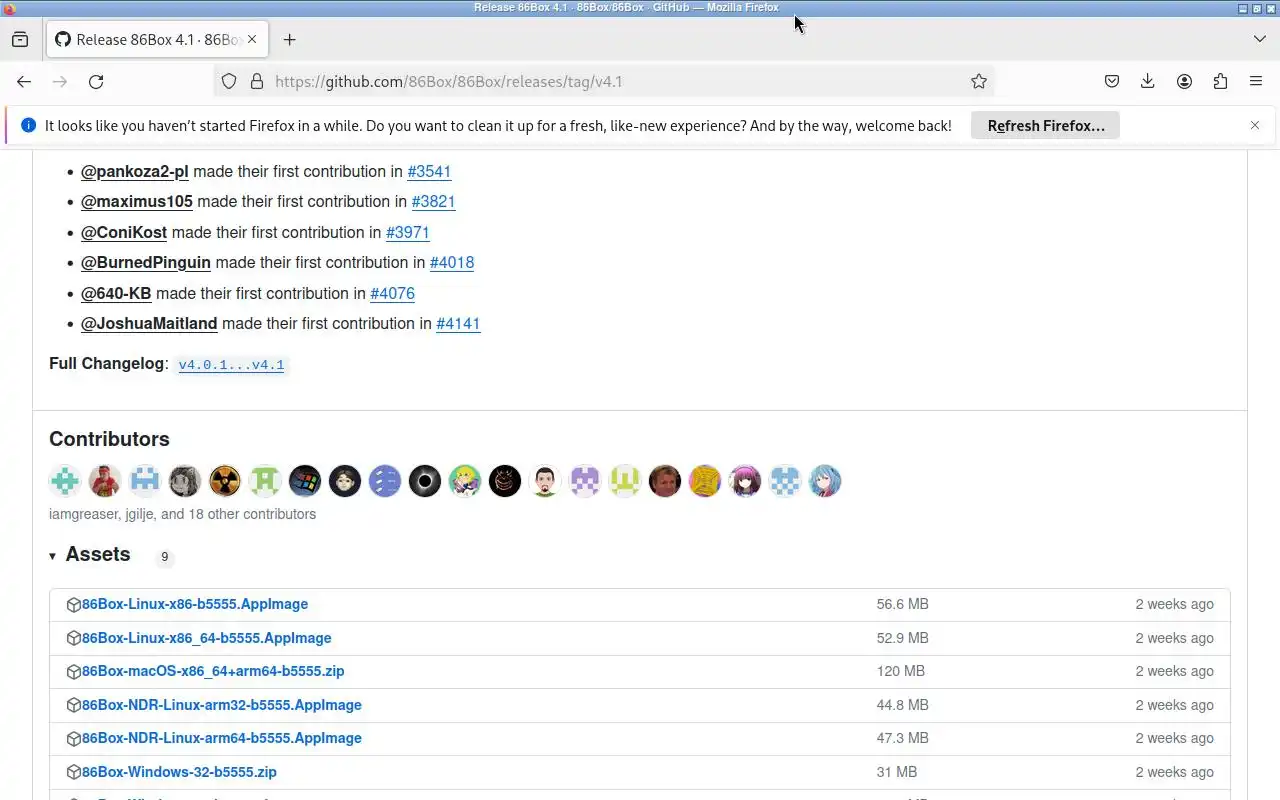
Task: Download 86Box-Linux-x86_64-b5555.AppImage
Action: pyautogui.click(x=206, y=638)
